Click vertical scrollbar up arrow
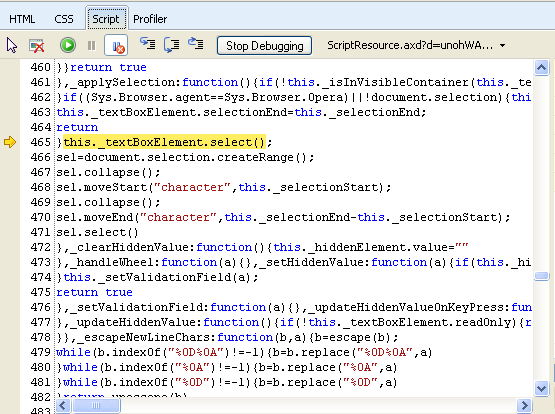555x414 pixels. [x=542, y=67]
